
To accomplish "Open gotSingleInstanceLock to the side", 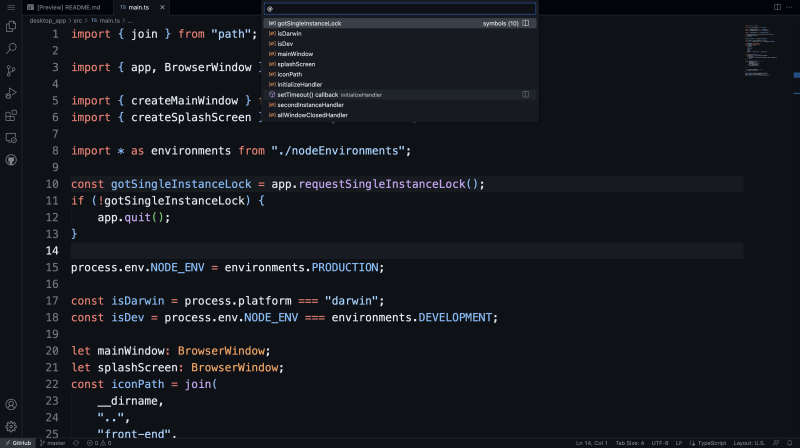I will (x=526, y=23).
